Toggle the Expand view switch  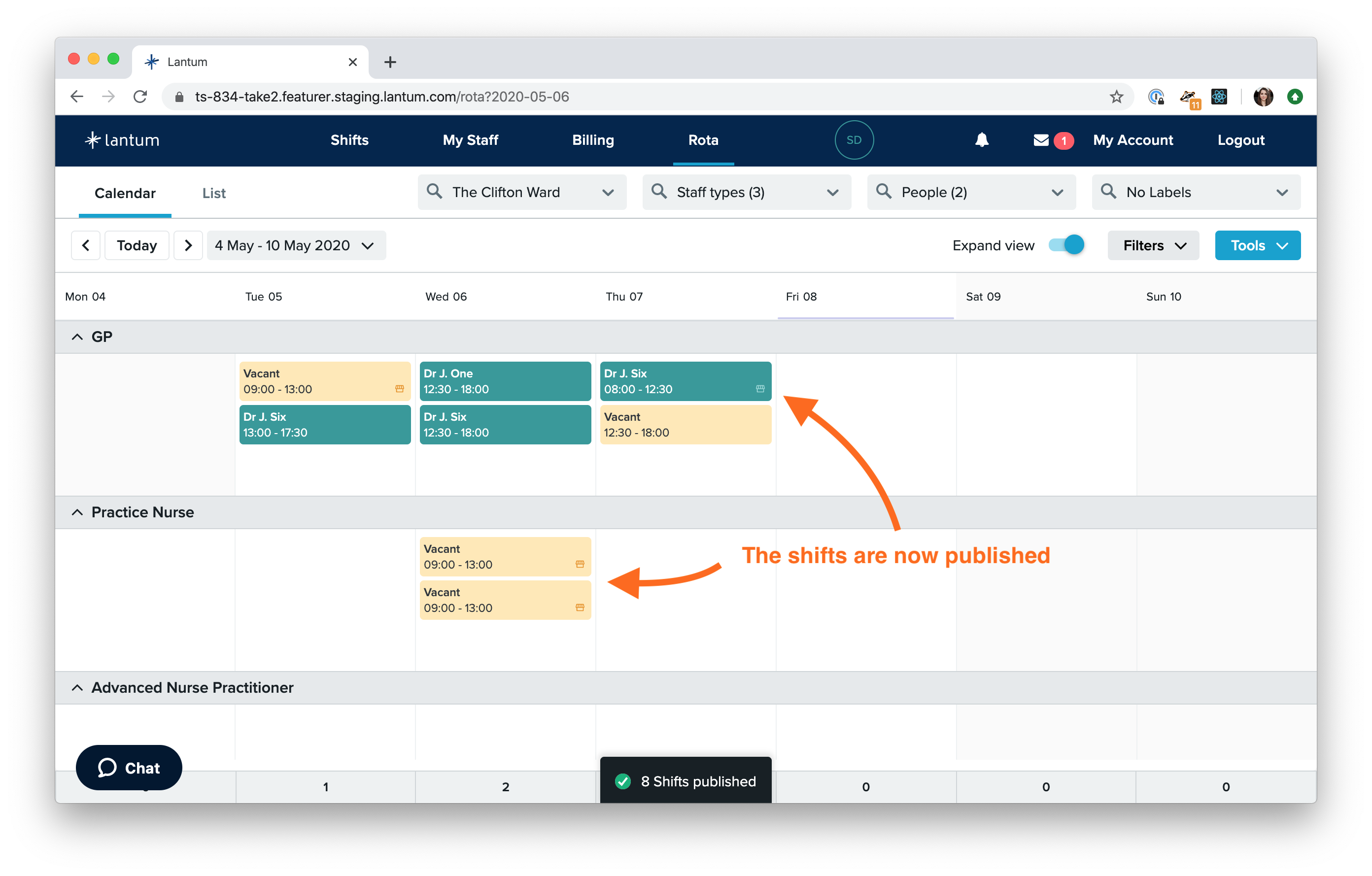coord(1066,245)
